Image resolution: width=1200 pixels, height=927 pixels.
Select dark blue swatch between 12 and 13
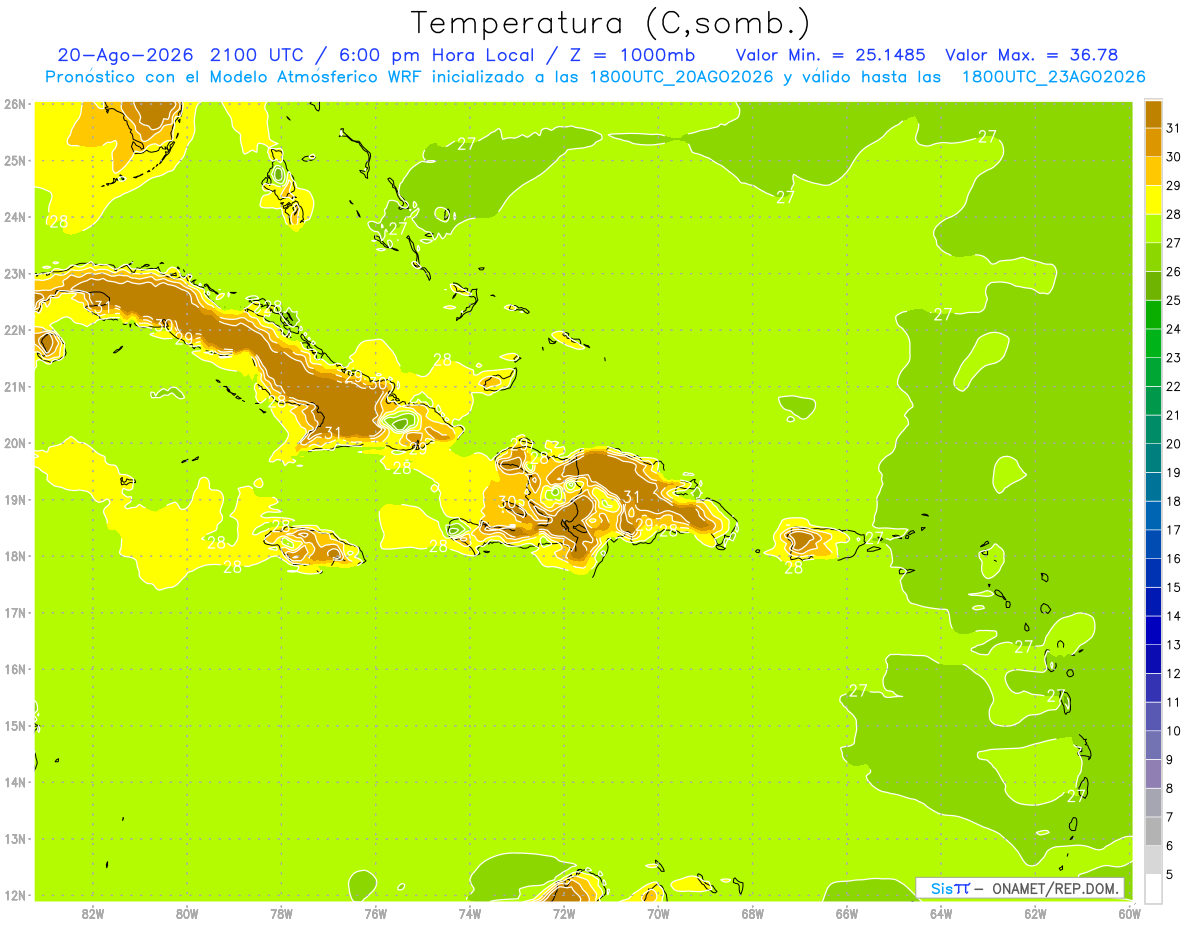pyautogui.click(x=1153, y=659)
